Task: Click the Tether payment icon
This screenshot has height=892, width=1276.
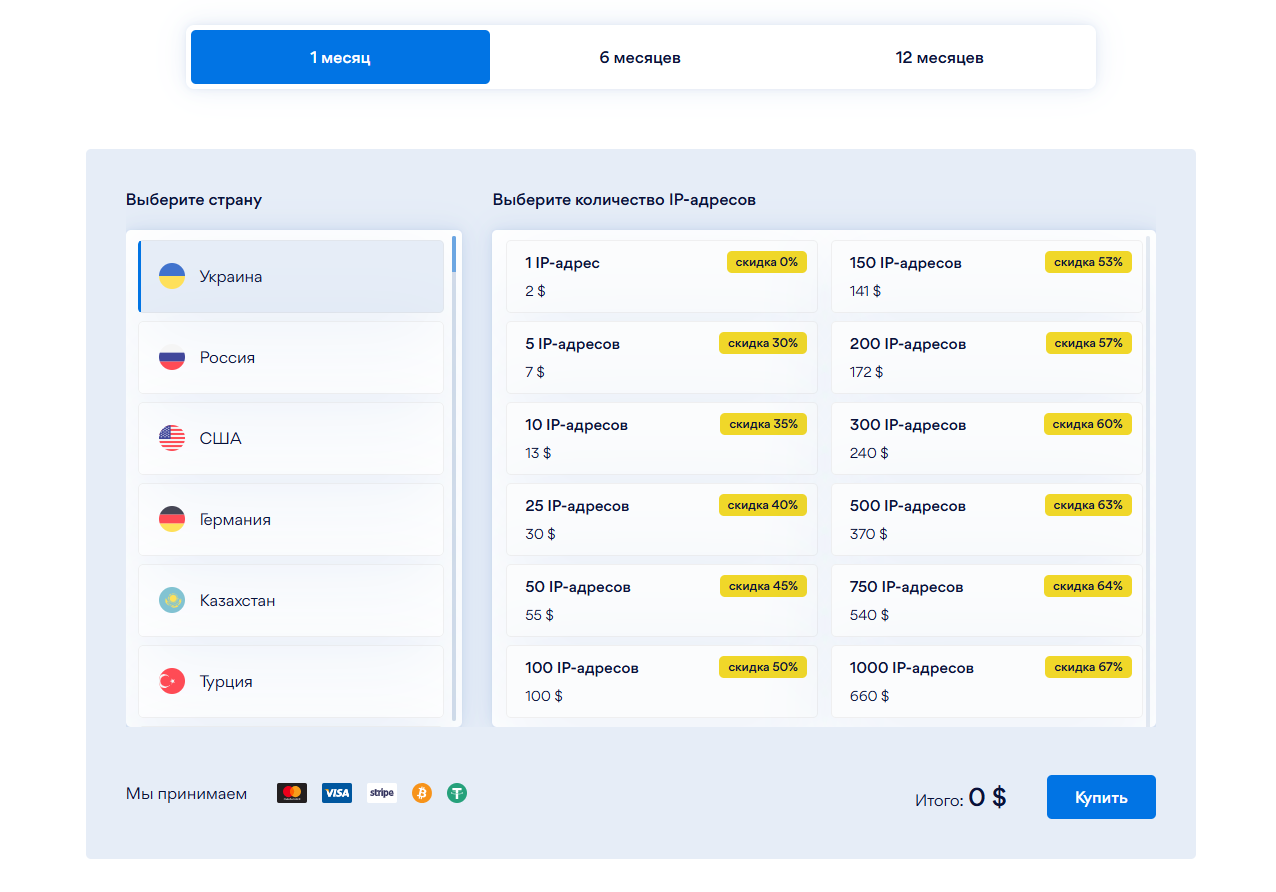Action: click(457, 793)
